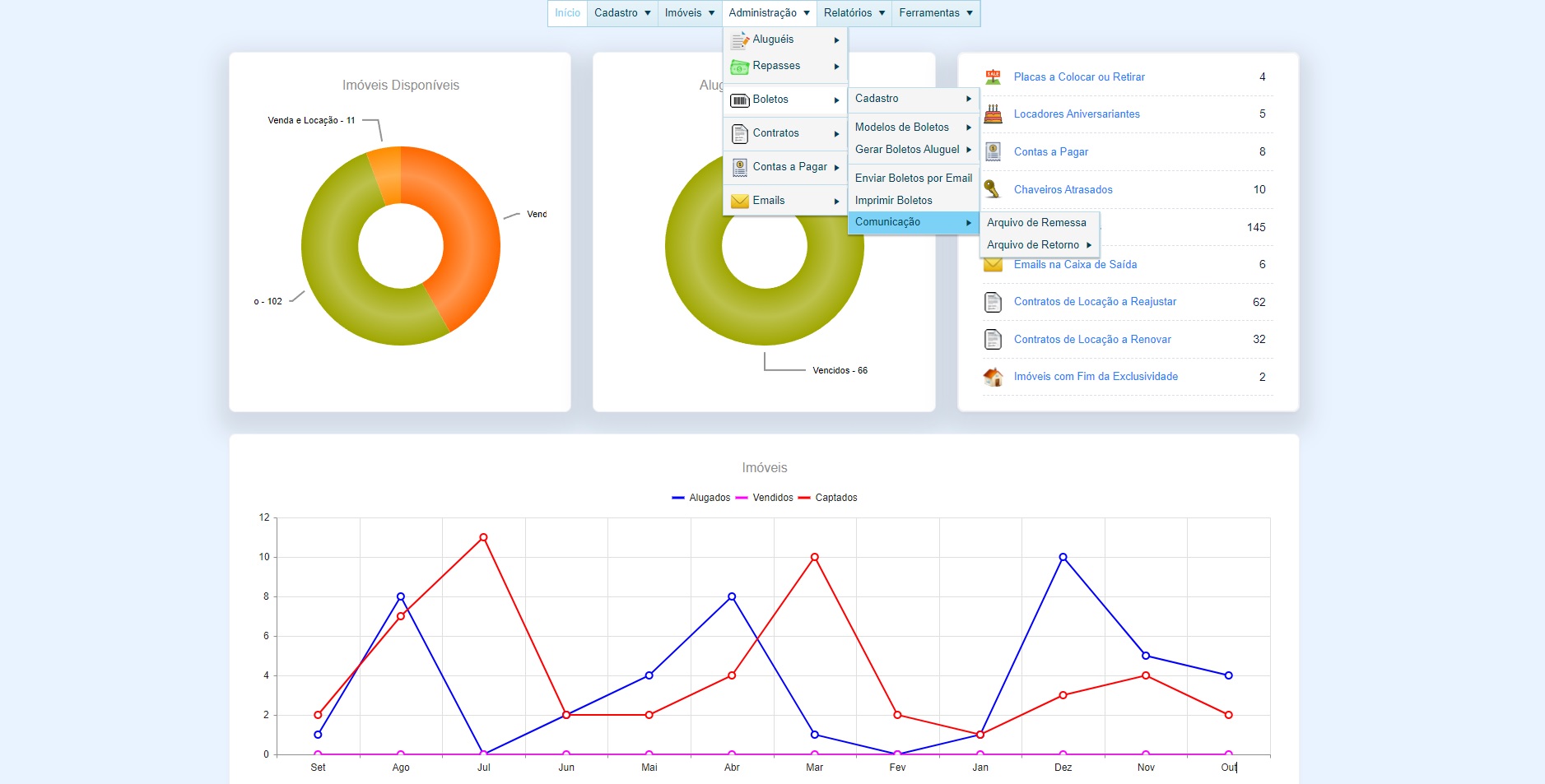Expand Gerar Boletos Aluguel submenu
The width and height of the screenshot is (1545, 784).
click(x=914, y=150)
